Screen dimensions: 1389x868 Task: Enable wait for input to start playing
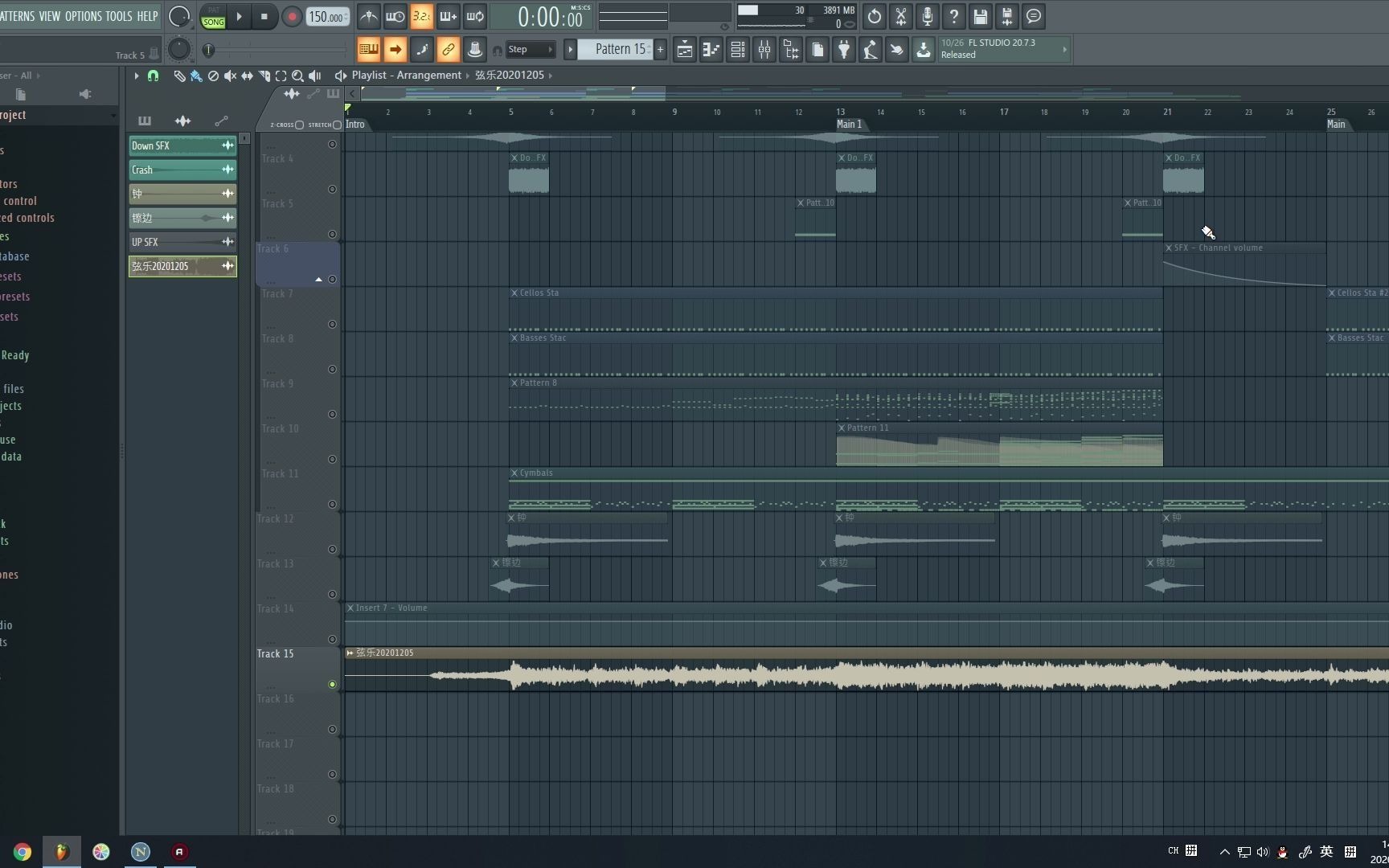(395, 16)
